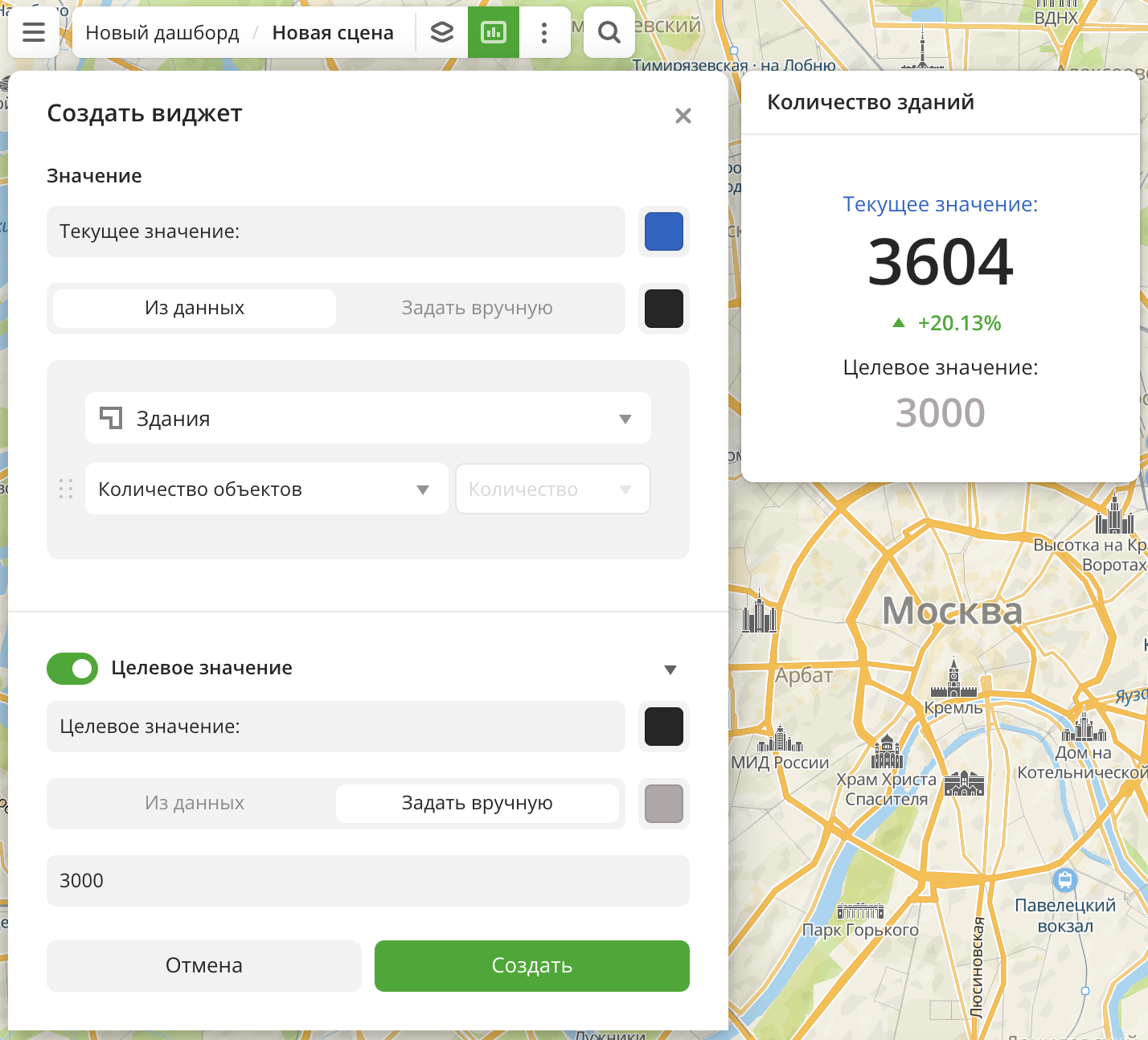This screenshot has height=1040, width=1148.
Task: Open the layers panel icon
Action: (442, 32)
